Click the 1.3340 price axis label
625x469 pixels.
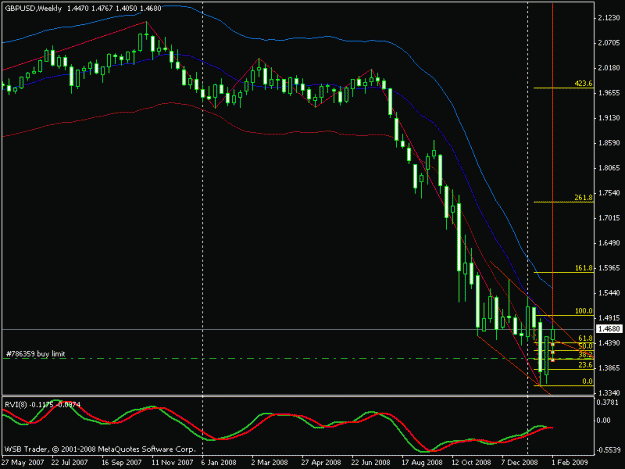point(609,393)
